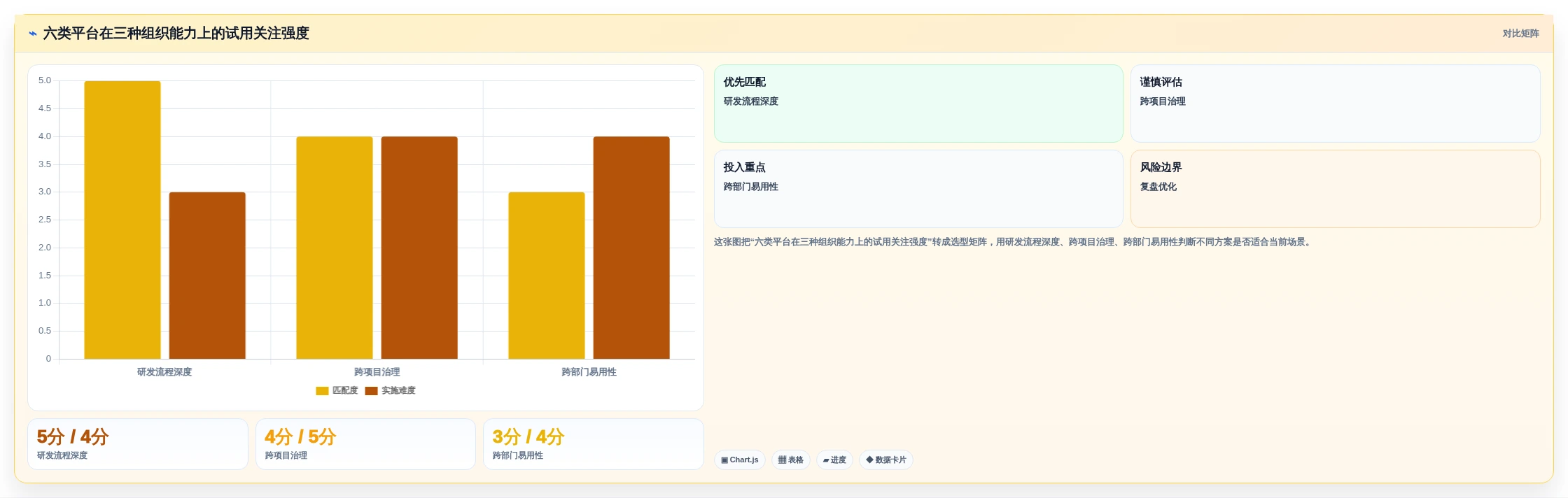
Task: Click the y-axis value 5.0
Action: [x=45, y=80]
